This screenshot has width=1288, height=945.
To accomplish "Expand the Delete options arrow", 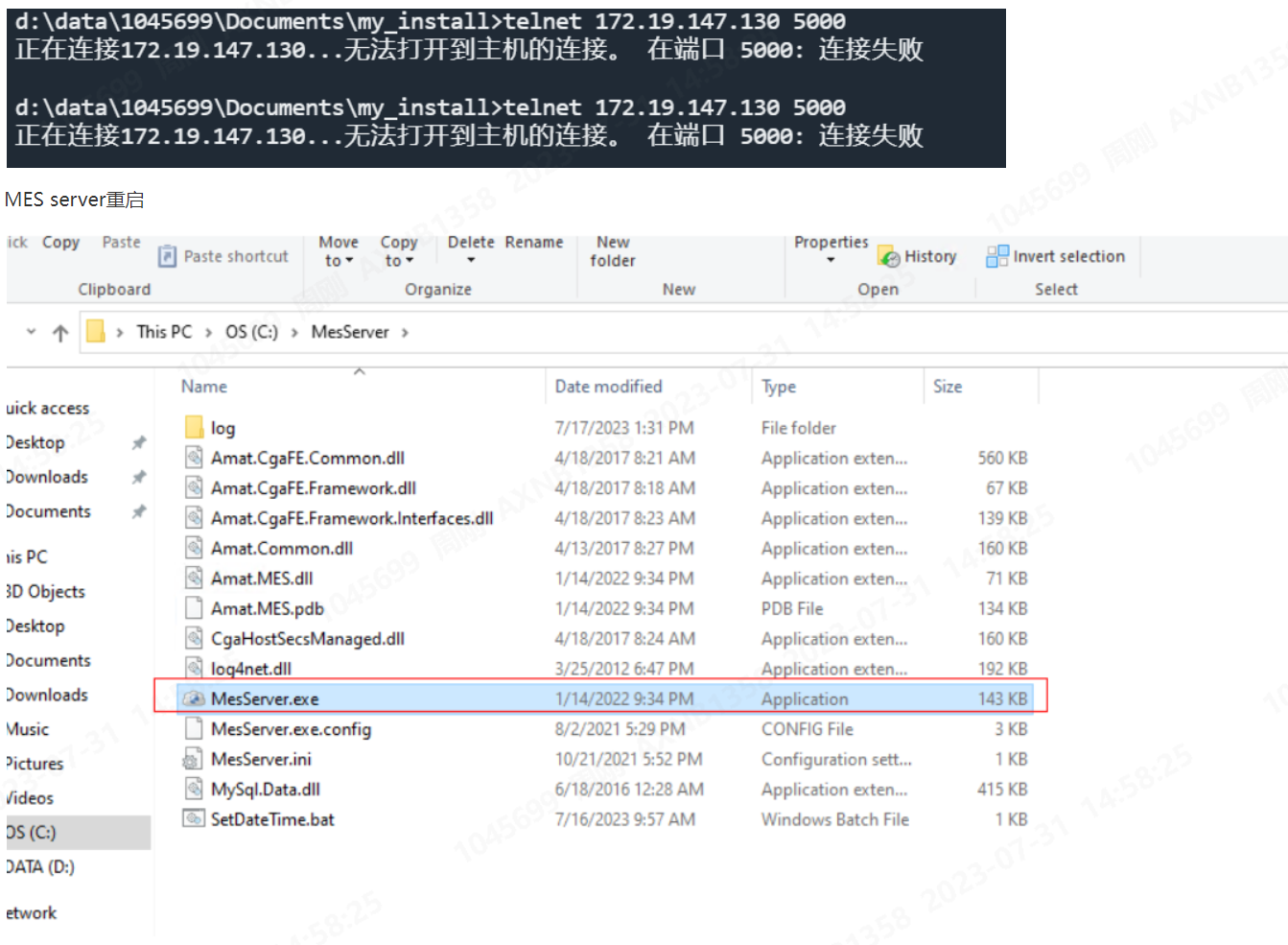I will point(471,260).
